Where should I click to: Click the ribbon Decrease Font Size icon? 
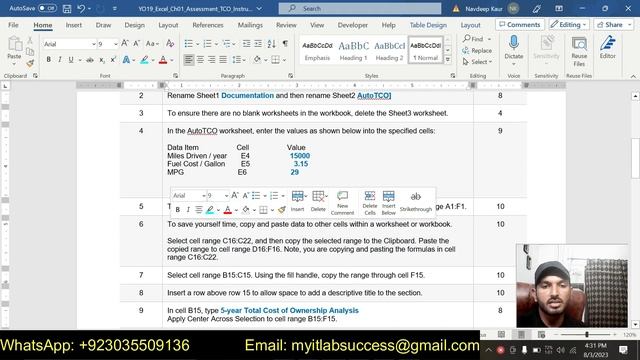(137, 44)
